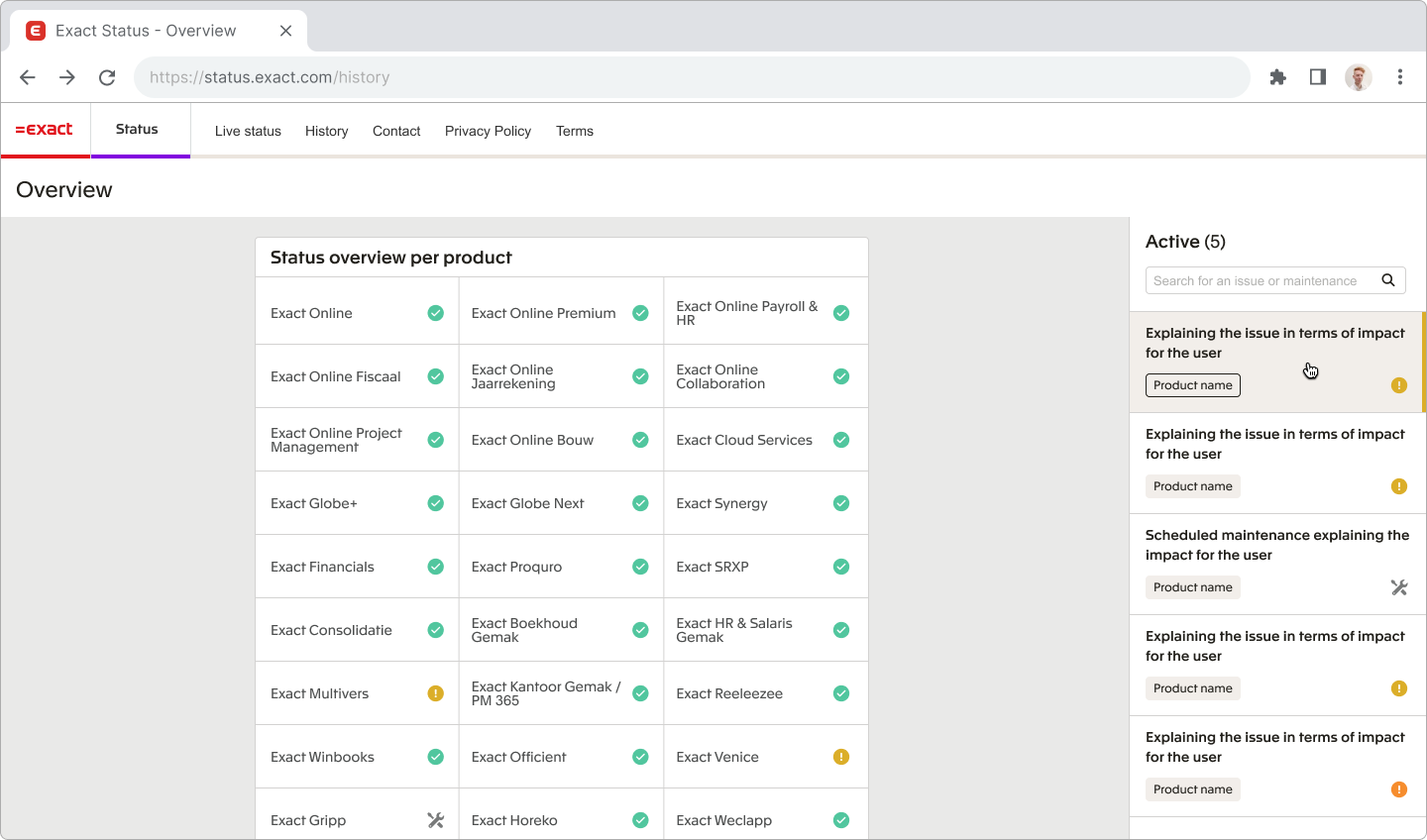Click the search magnifier icon in Active panel
Image resolution: width=1427 pixels, height=840 pixels.
tap(1388, 280)
